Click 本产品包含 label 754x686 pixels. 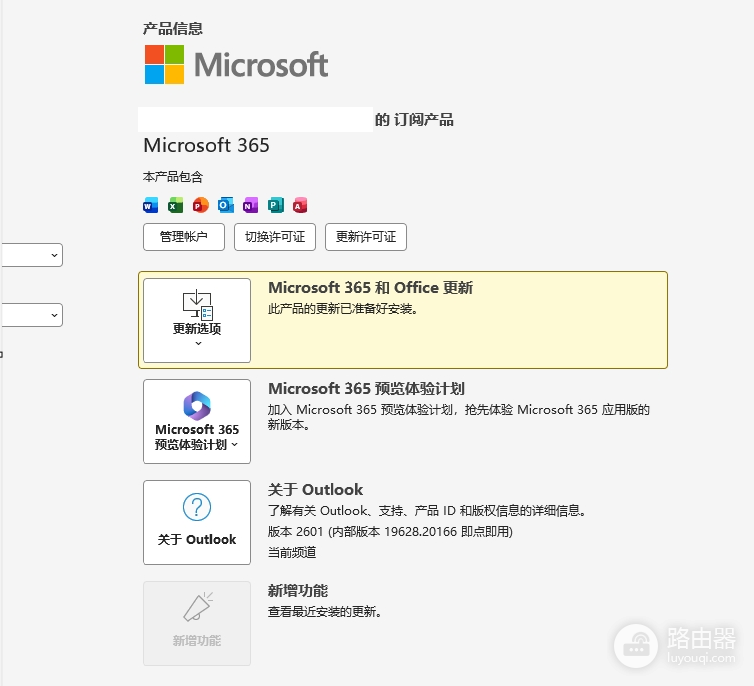(173, 177)
